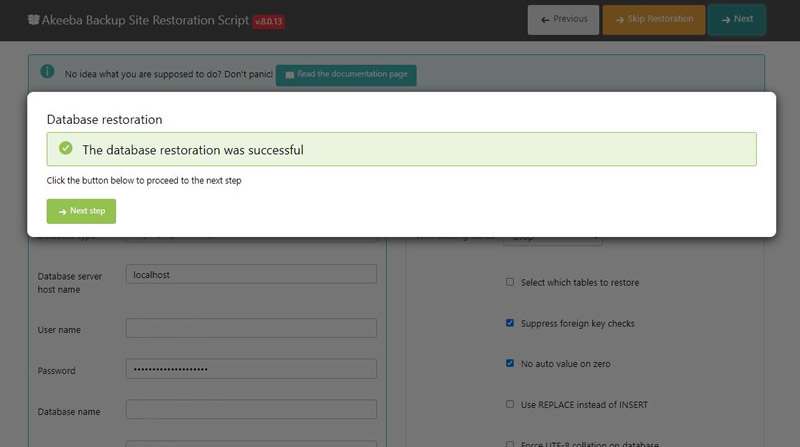This screenshot has width=800, height=447.
Task: Click the info circle icon
Action: tap(47, 71)
